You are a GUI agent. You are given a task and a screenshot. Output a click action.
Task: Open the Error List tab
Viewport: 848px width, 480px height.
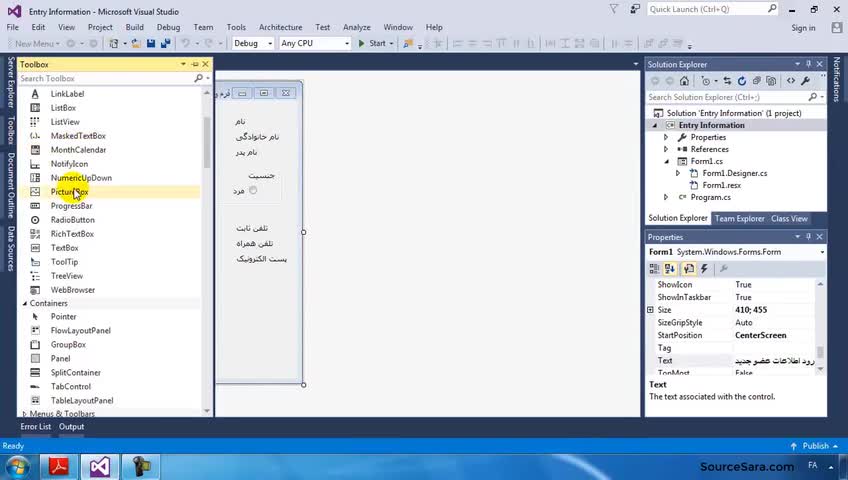36,426
